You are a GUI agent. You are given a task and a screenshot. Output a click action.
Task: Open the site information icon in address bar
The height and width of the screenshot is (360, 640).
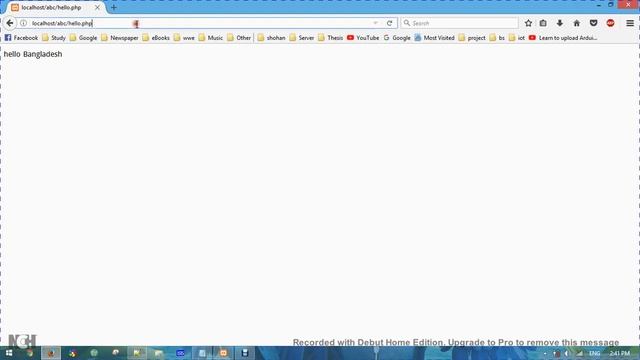click(x=24, y=23)
